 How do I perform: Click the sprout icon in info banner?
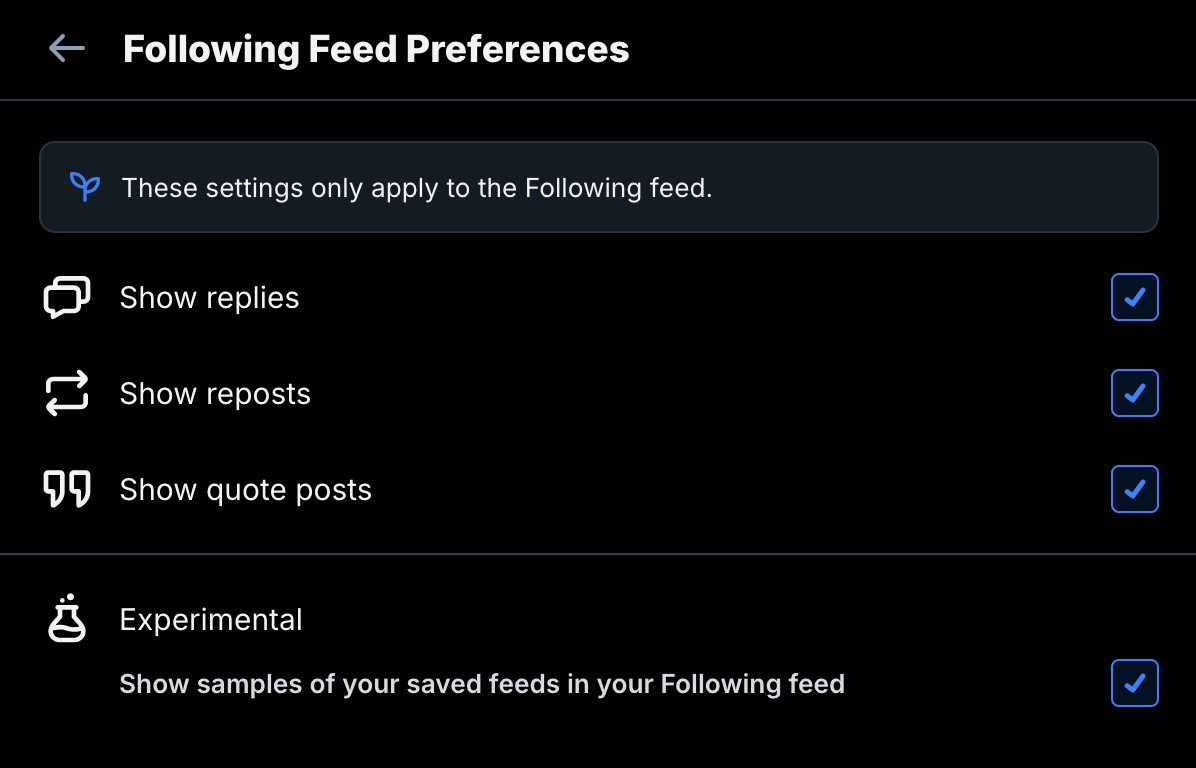[x=84, y=187]
